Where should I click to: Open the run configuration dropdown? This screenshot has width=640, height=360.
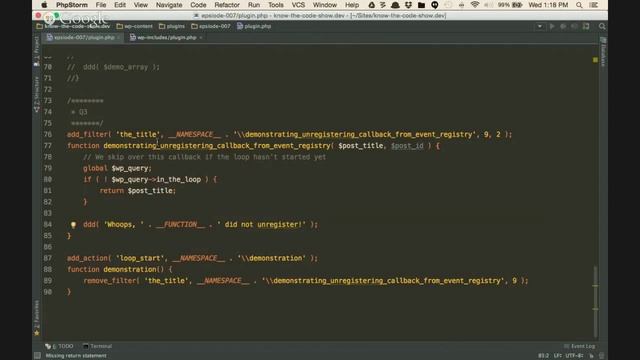coord(540,26)
